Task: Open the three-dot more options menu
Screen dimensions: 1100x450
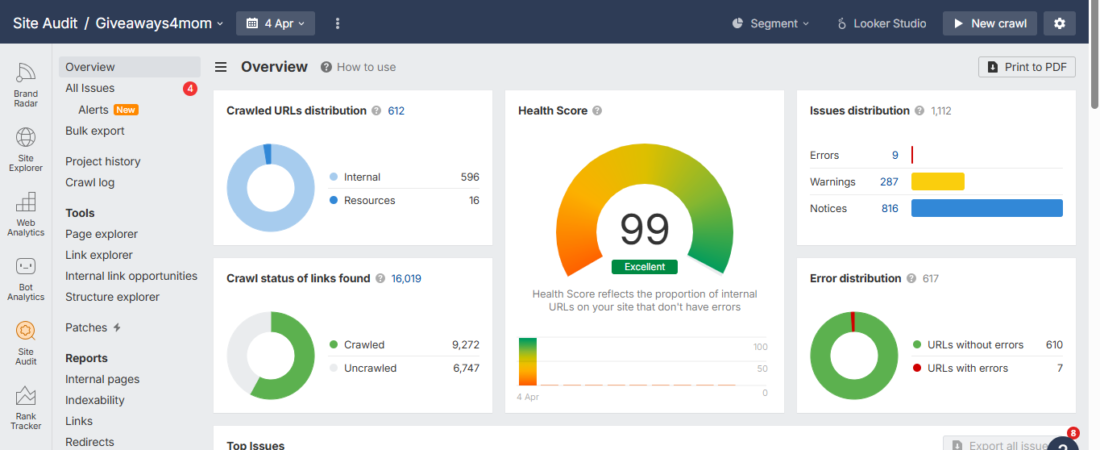Action: [337, 23]
